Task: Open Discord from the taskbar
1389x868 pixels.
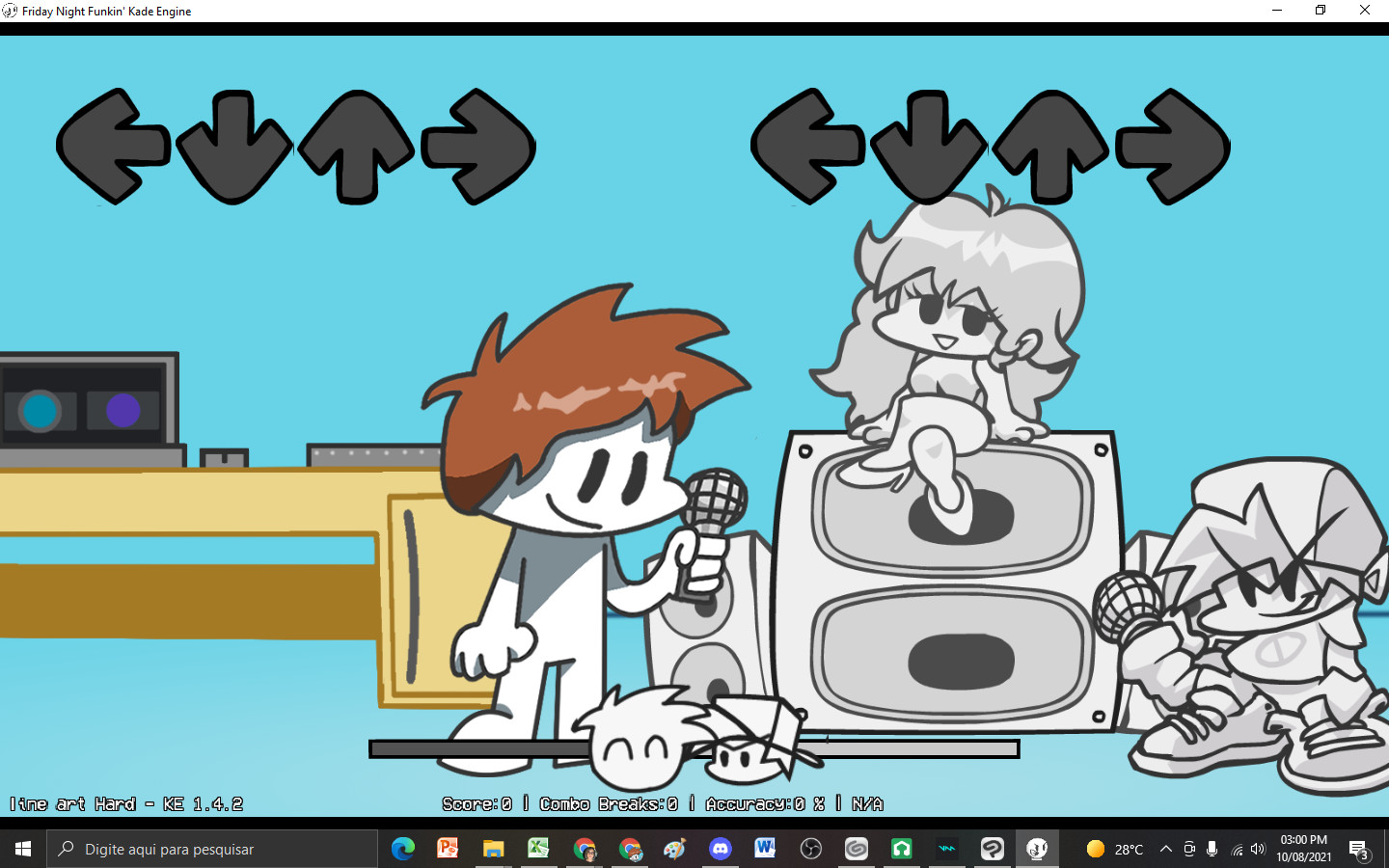Action: (720, 849)
